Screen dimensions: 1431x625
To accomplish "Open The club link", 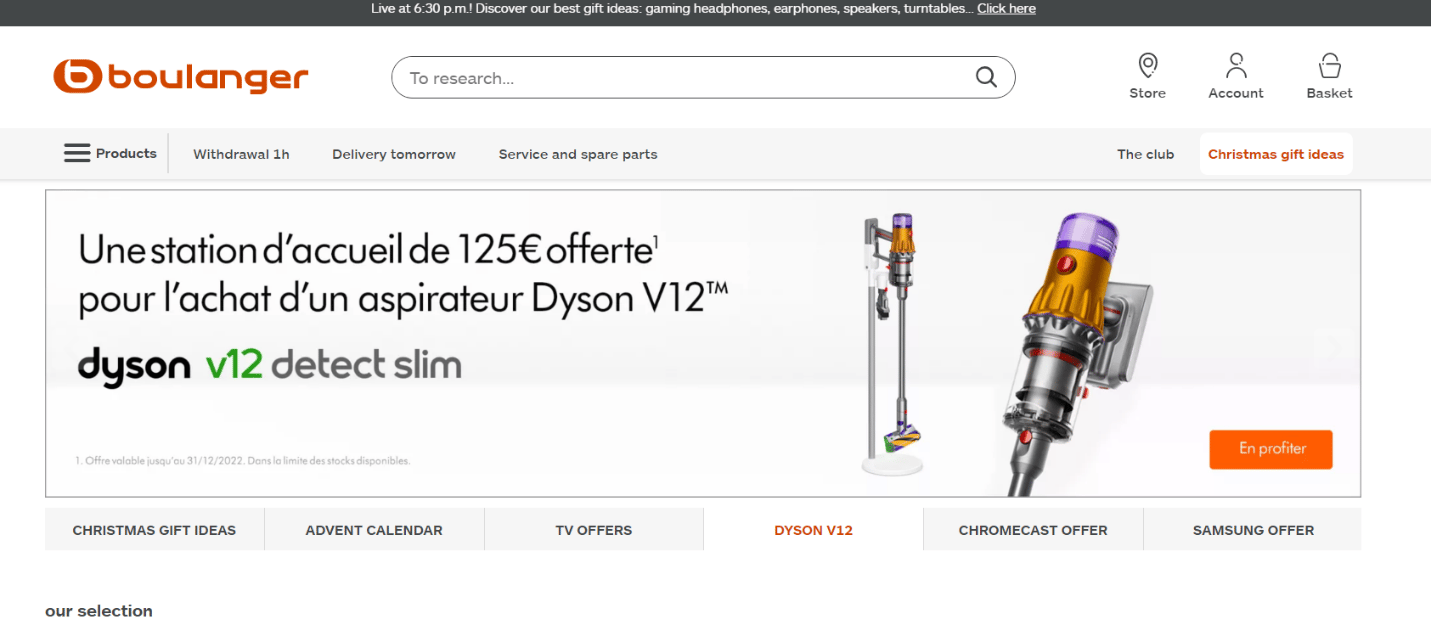I will 1145,154.
